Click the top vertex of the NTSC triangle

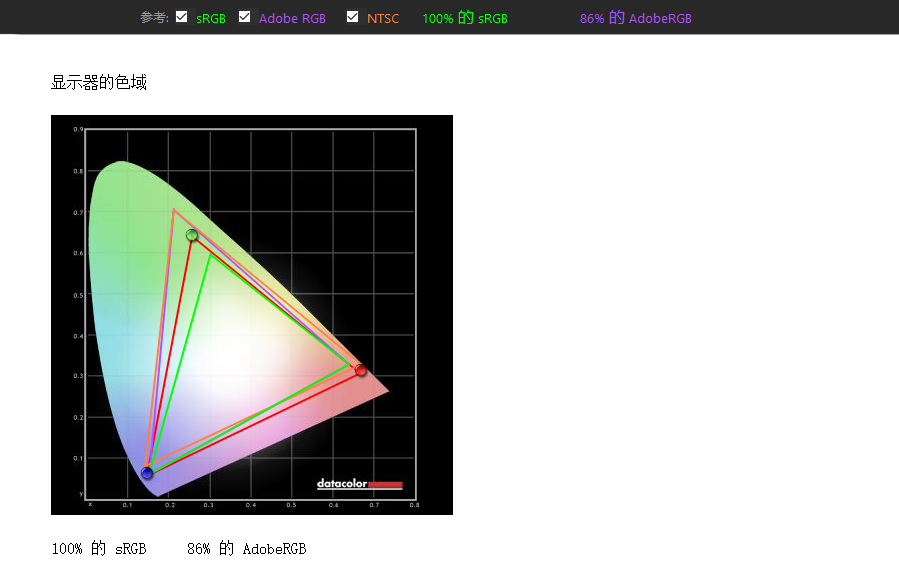pyautogui.click(x=174, y=210)
